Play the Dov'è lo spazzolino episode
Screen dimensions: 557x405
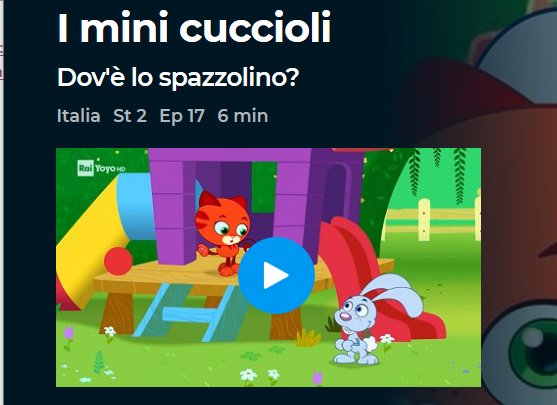pyautogui.click(x=276, y=275)
